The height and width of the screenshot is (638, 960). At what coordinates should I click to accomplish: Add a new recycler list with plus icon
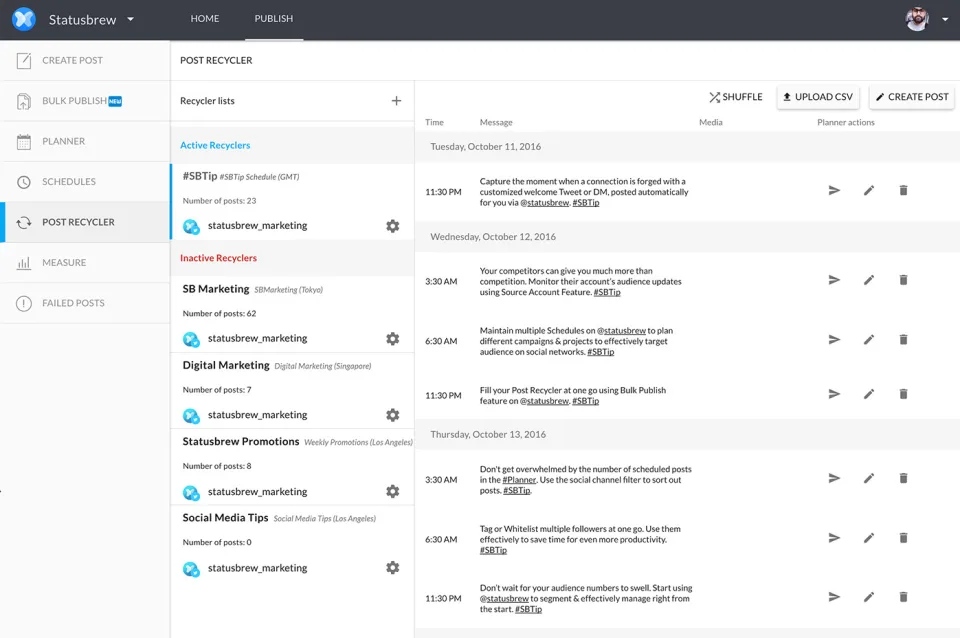396,100
